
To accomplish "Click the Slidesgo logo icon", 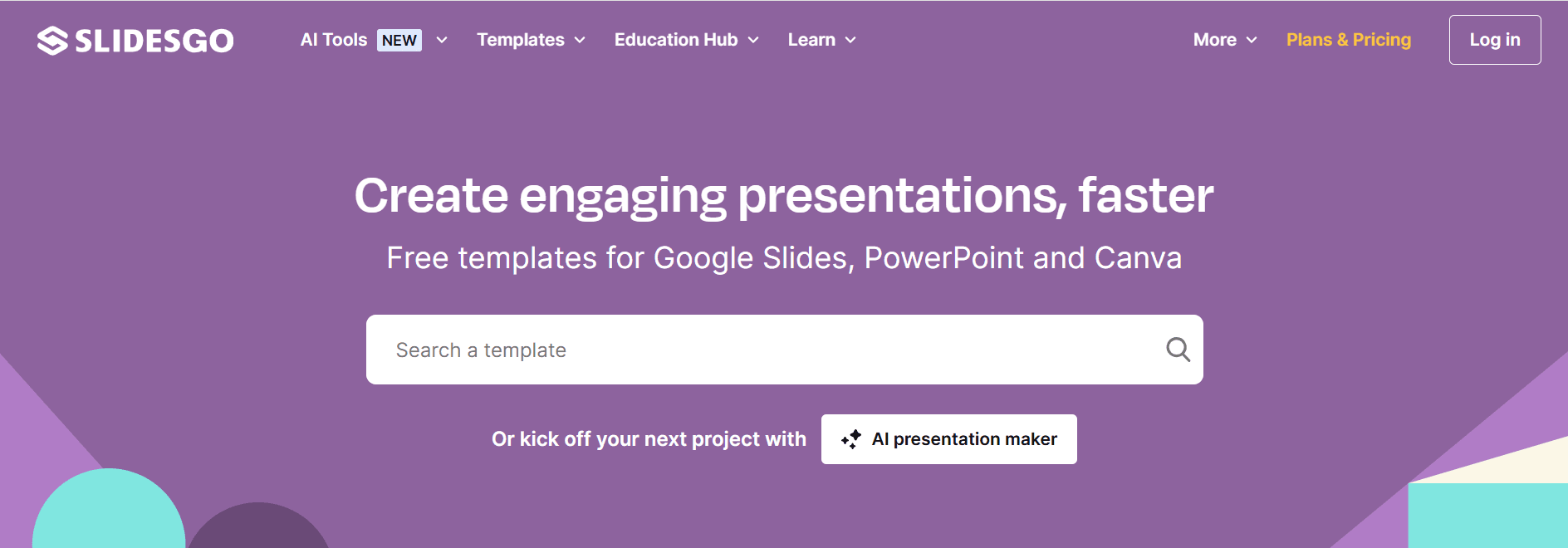I will tap(52, 41).
